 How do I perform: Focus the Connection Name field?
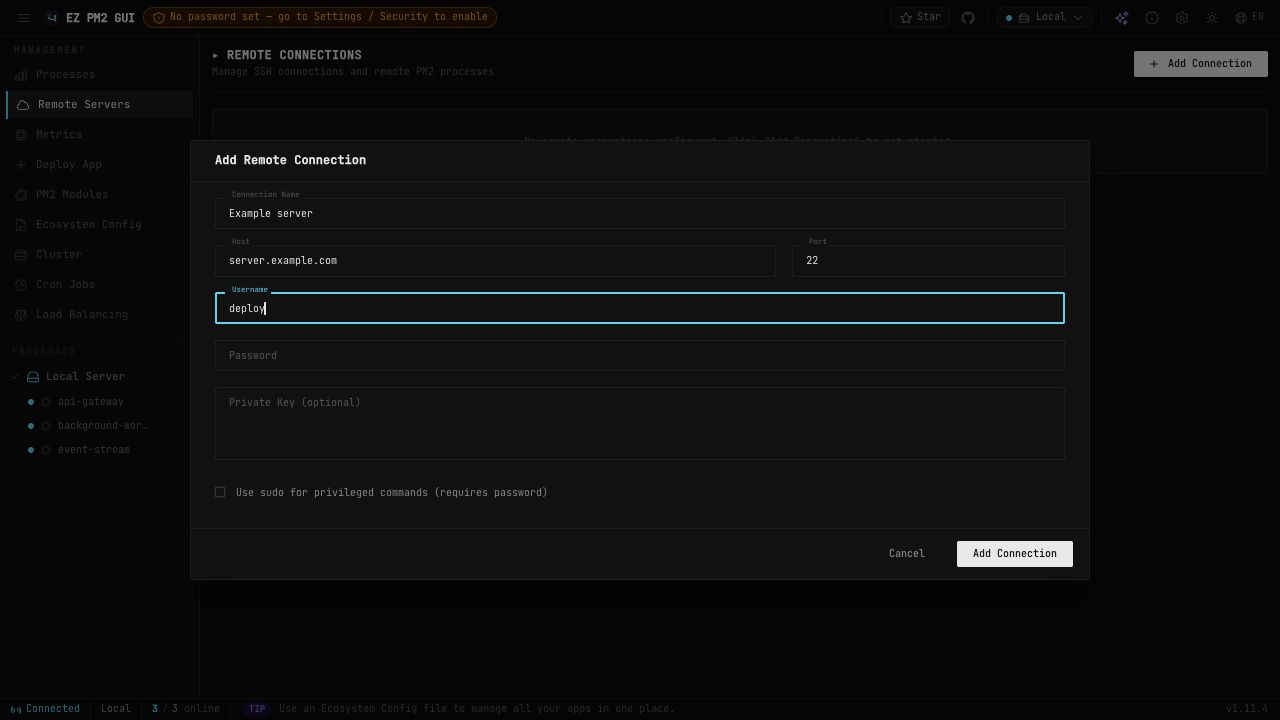coord(640,213)
